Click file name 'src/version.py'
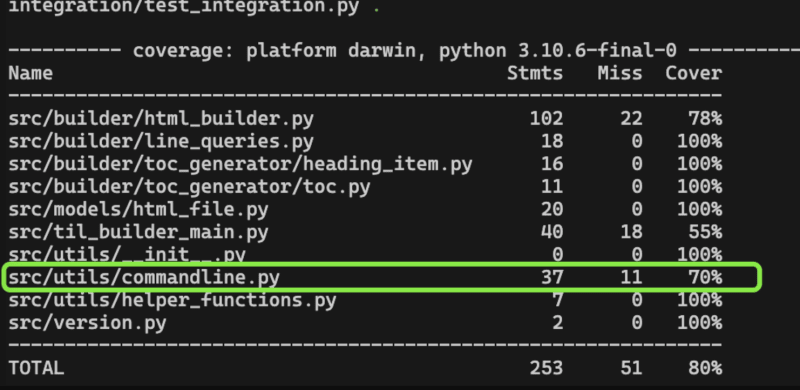Viewport: 800px width, 390px height. [x=87, y=323]
